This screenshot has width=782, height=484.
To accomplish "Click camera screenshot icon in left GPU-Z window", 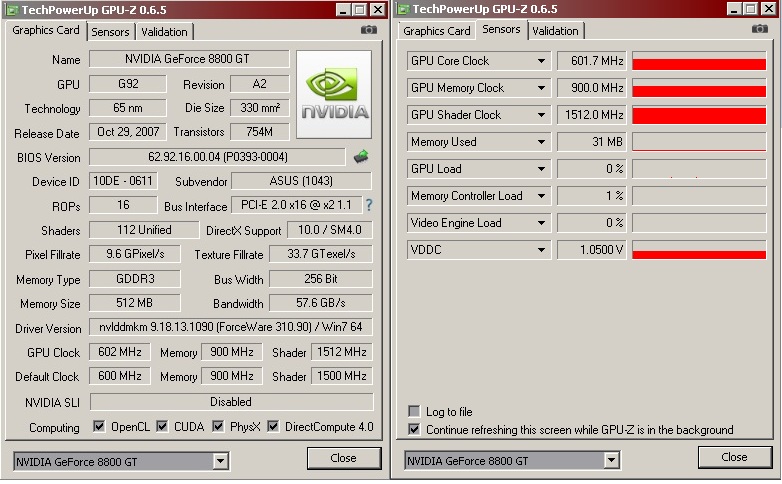I will point(369,30).
